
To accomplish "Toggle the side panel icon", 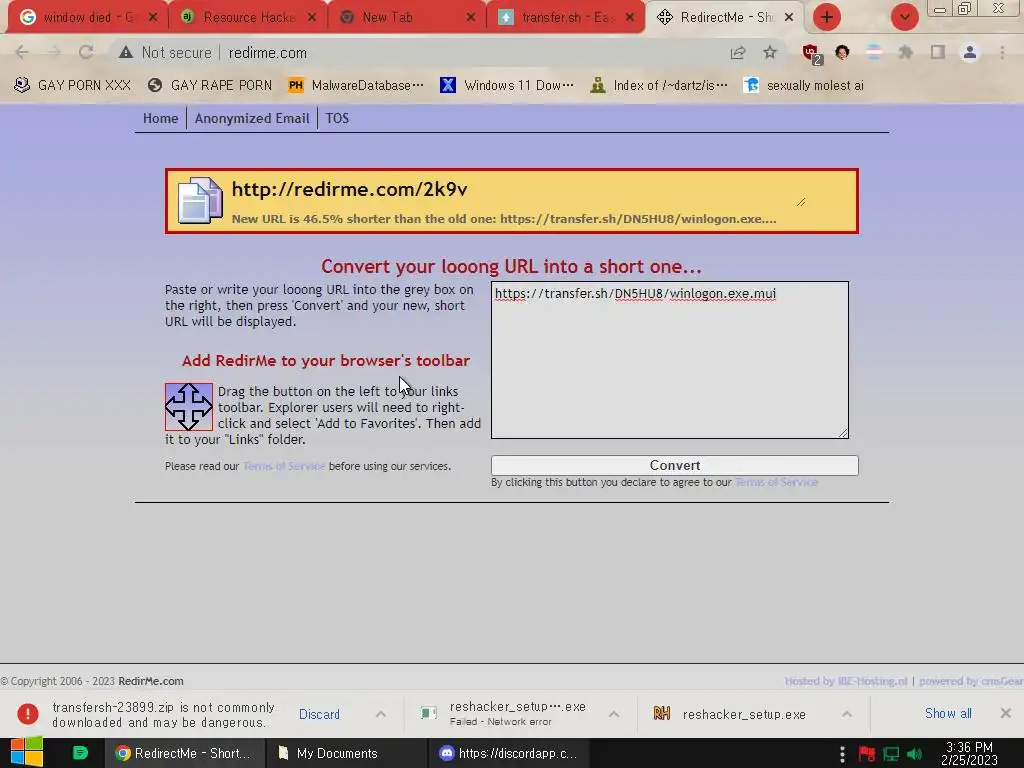I will pyautogui.click(x=938, y=52).
